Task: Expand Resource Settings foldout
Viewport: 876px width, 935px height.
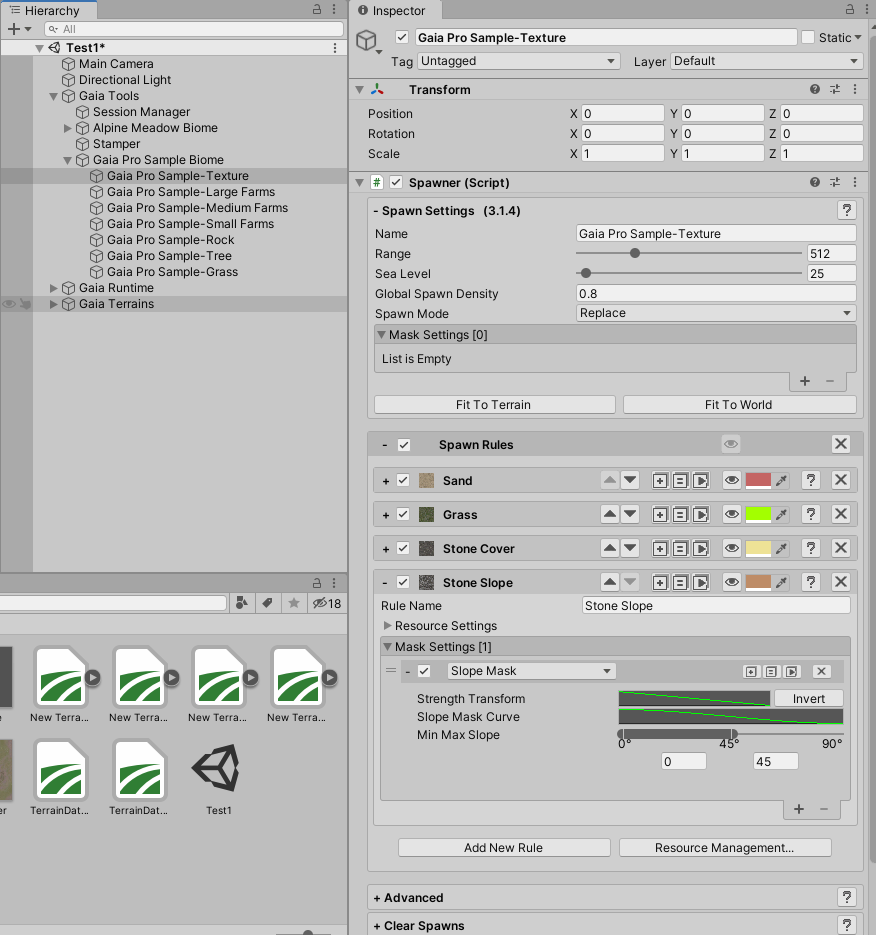Action: 388,626
